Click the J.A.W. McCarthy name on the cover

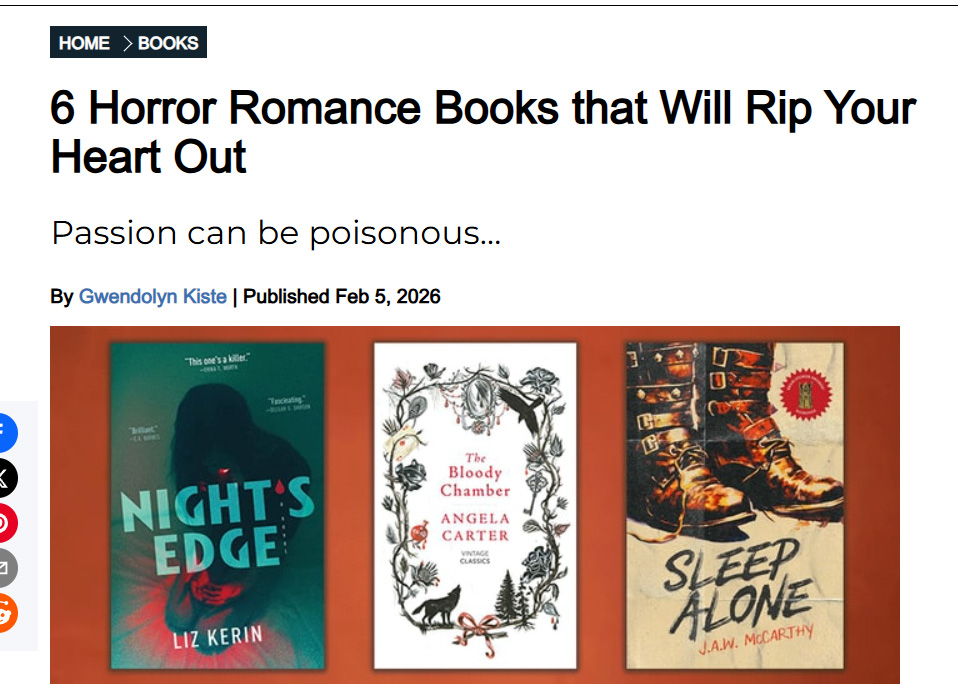[x=756, y=640]
